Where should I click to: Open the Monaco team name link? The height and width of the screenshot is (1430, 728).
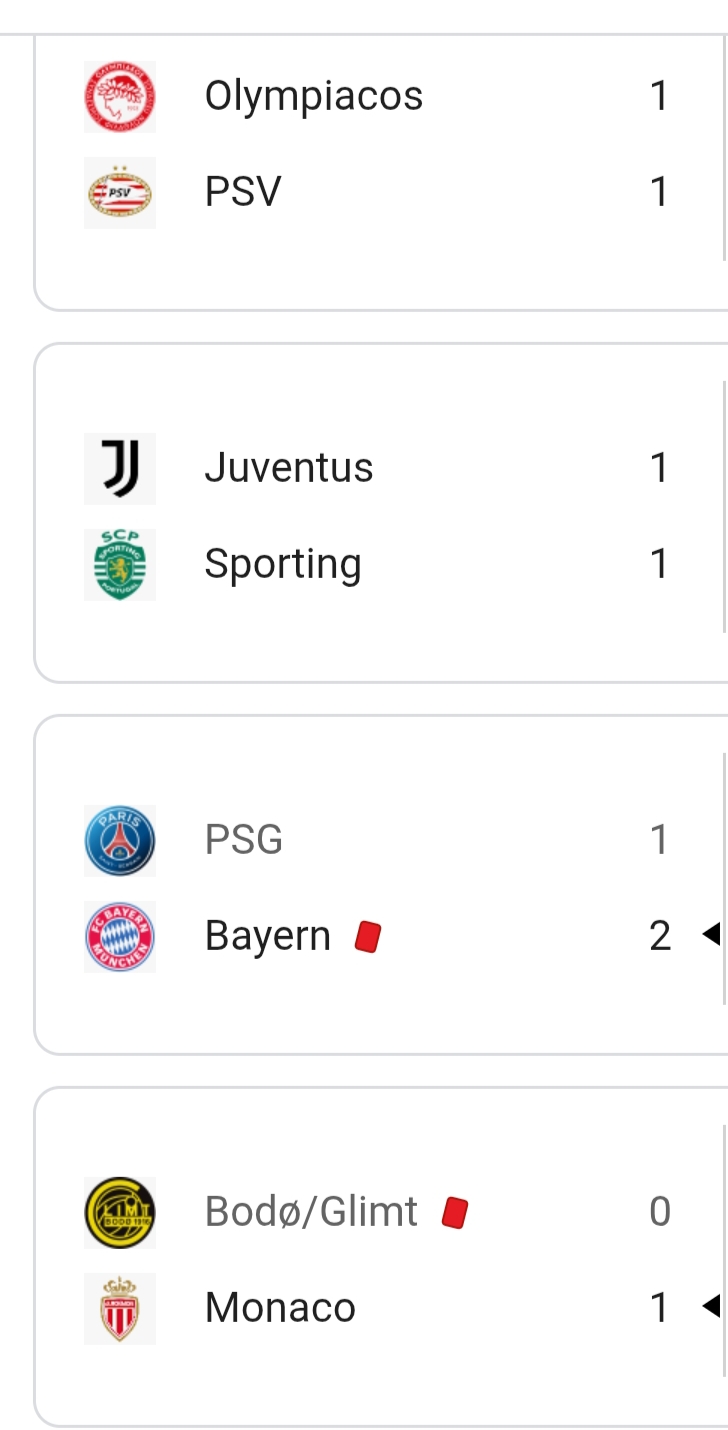coord(280,1308)
